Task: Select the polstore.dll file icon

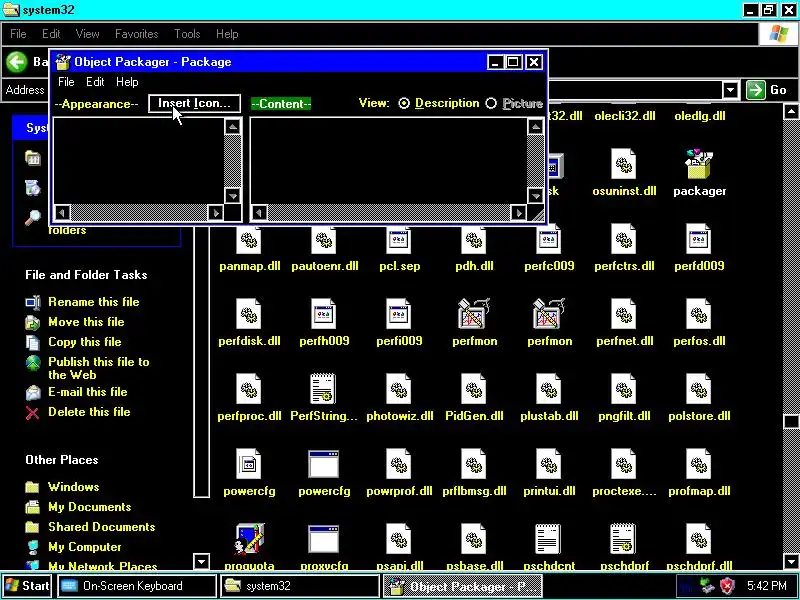Action: [x=699, y=389]
